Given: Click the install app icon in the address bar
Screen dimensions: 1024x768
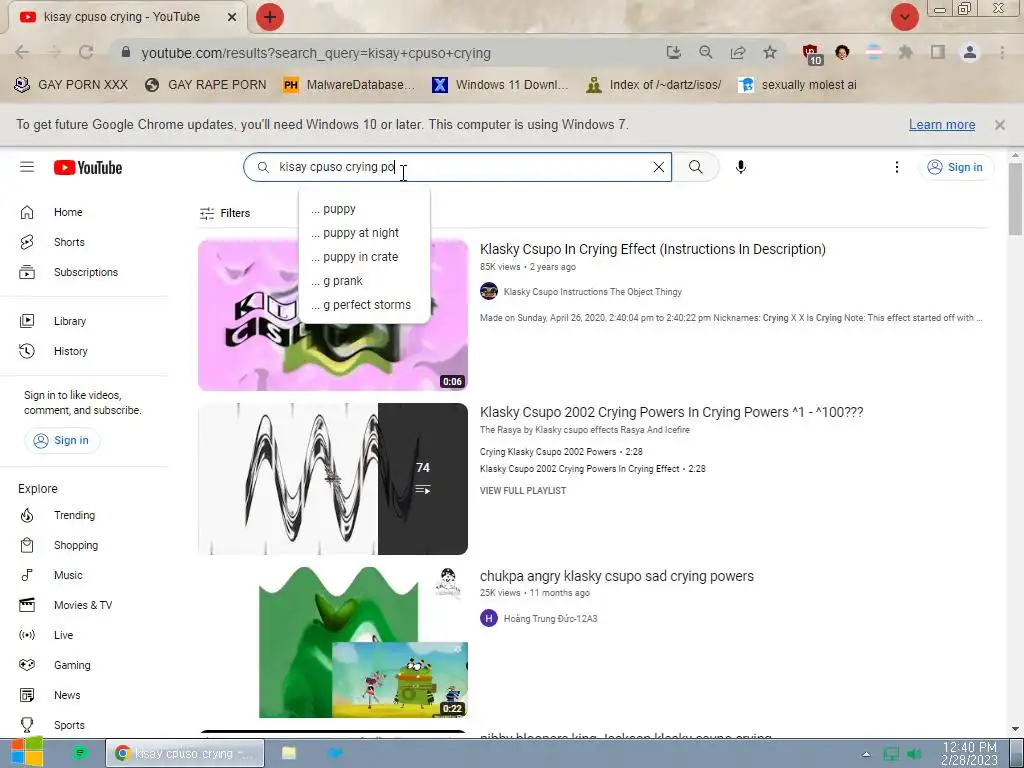Looking at the screenshot, I should (x=673, y=52).
